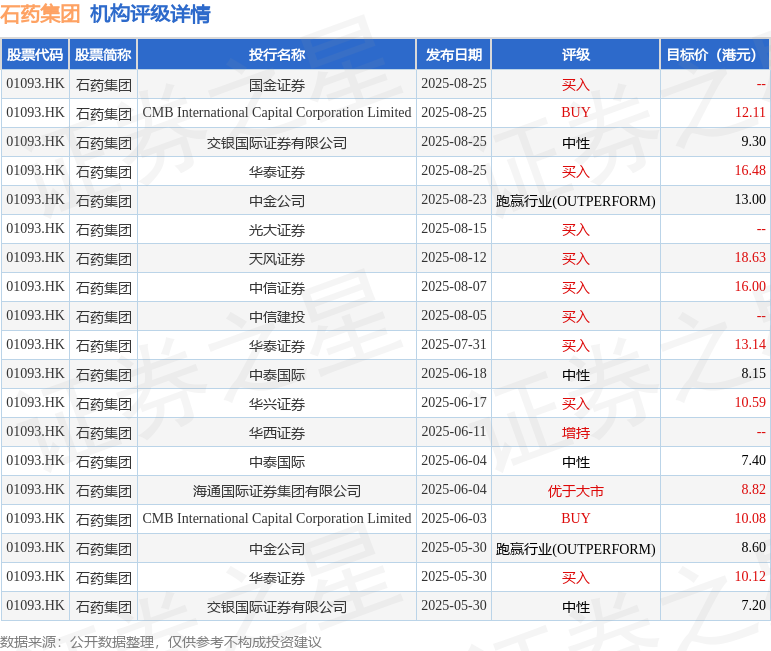The width and height of the screenshot is (771, 651).
Task: Click the target price 8.15
Action: pos(754,374)
